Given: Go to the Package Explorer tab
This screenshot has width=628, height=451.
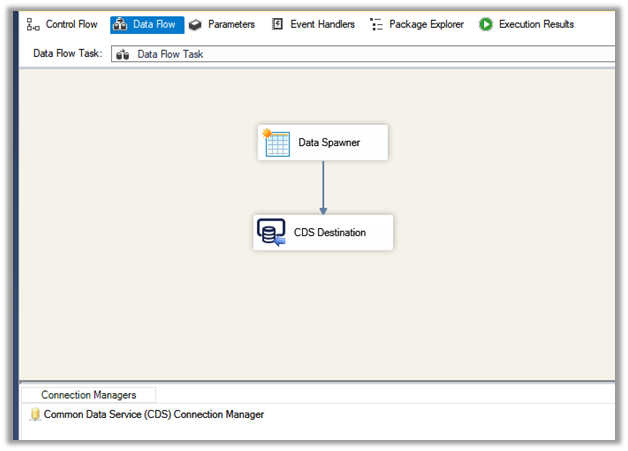Looking at the screenshot, I should tap(426, 24).
